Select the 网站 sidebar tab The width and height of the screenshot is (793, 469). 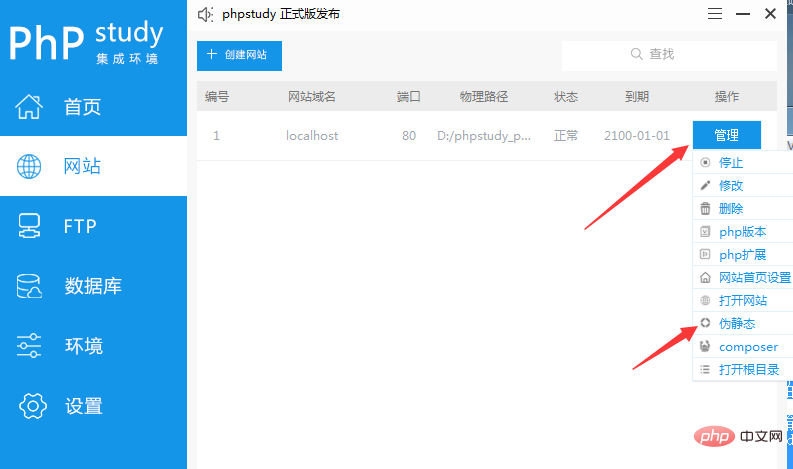click(94, 166)
